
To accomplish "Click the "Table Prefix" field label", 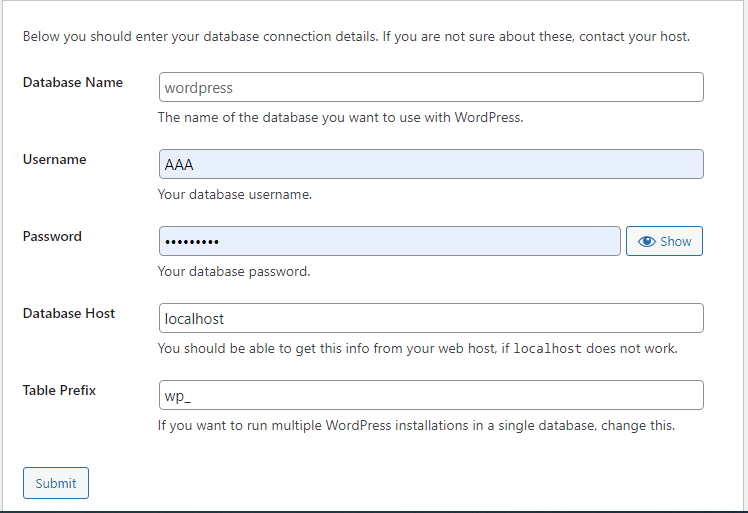I will coord(60,390).
